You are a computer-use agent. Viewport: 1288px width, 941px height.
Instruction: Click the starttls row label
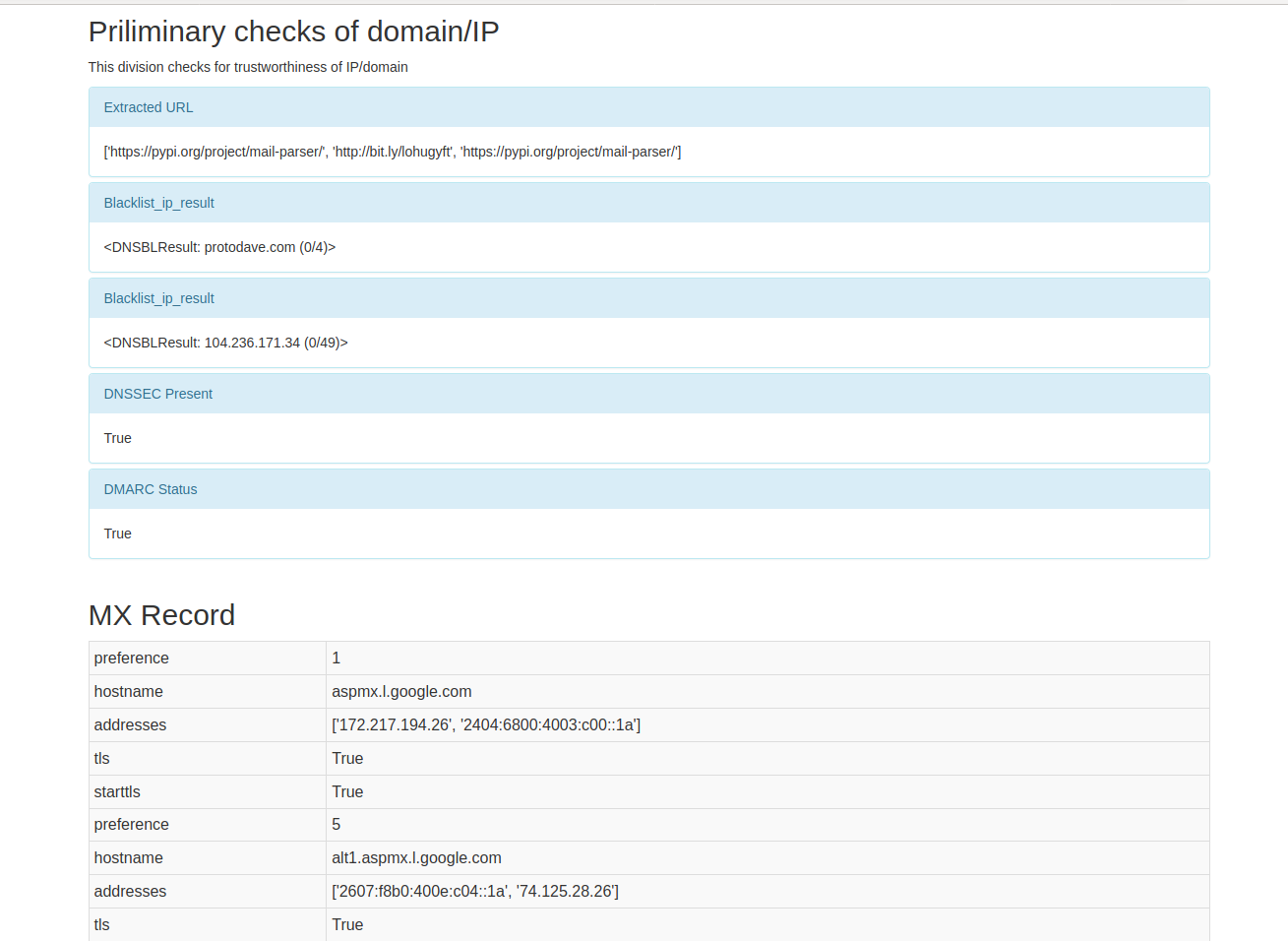[117, 792]
